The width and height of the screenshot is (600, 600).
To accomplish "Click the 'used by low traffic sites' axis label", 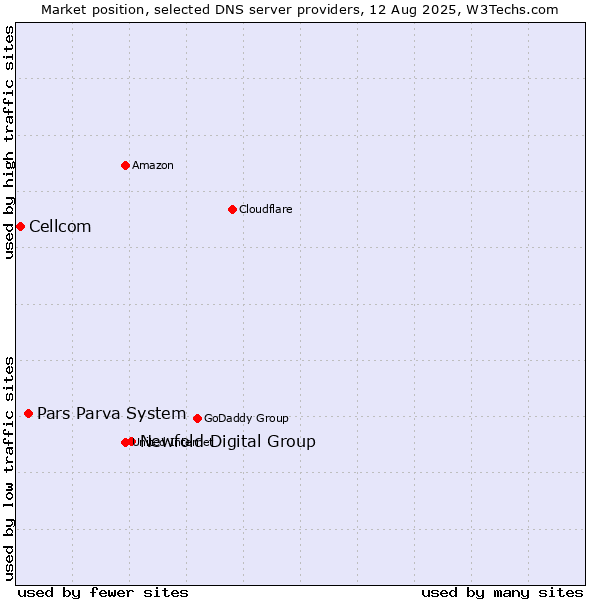I will tap(8, 469).
